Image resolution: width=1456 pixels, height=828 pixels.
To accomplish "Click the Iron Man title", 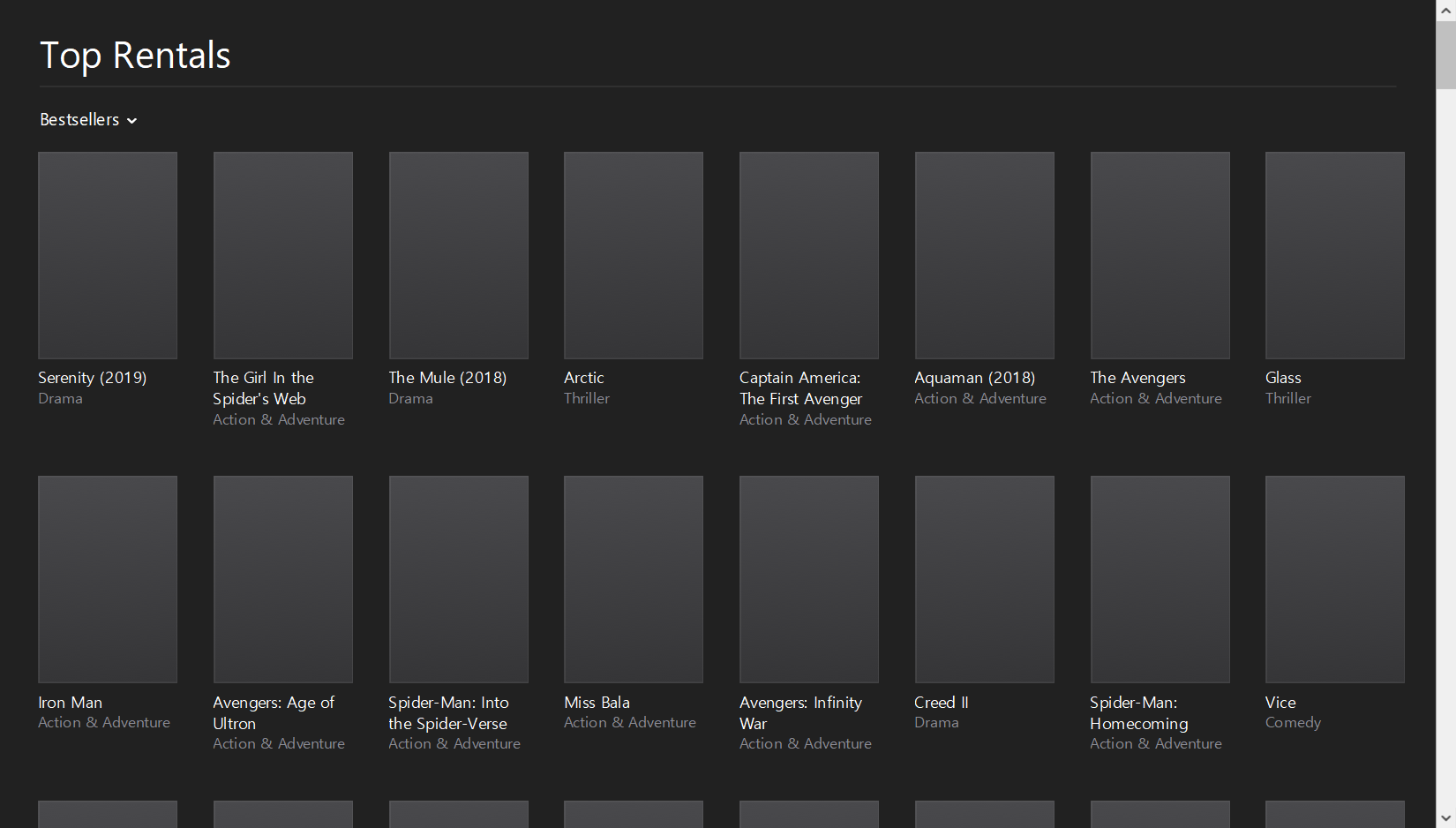I will tap(71, 703).
